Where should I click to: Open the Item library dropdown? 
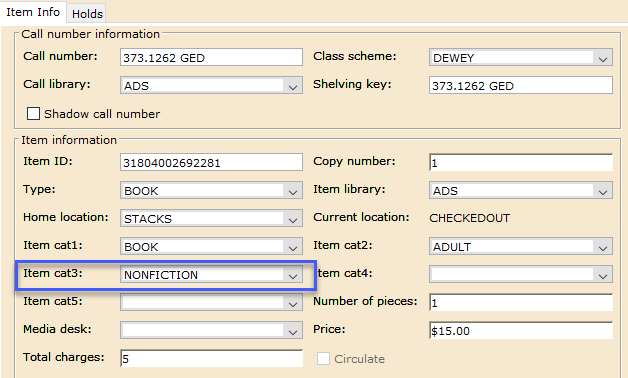pos(521,191)
